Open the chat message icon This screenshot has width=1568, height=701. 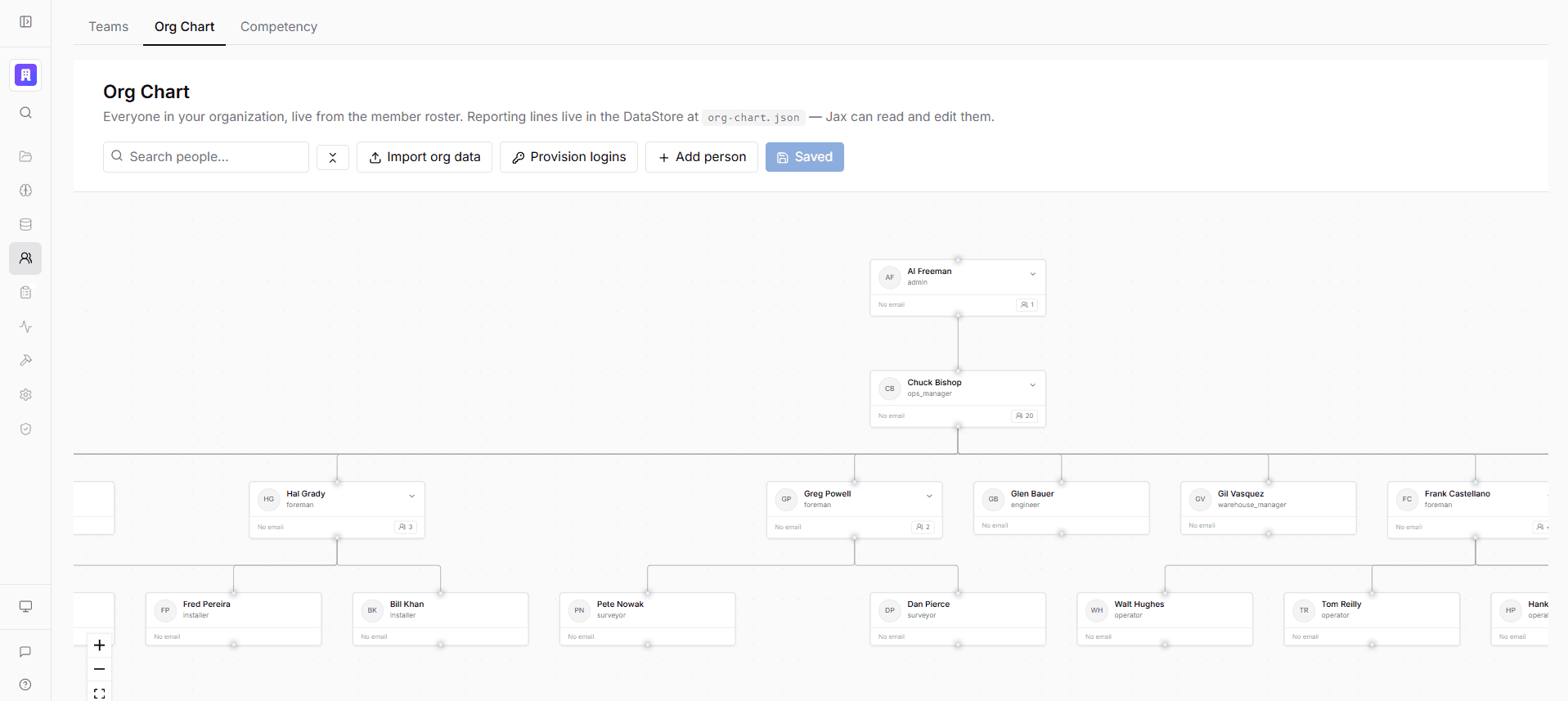coord(25,652)
